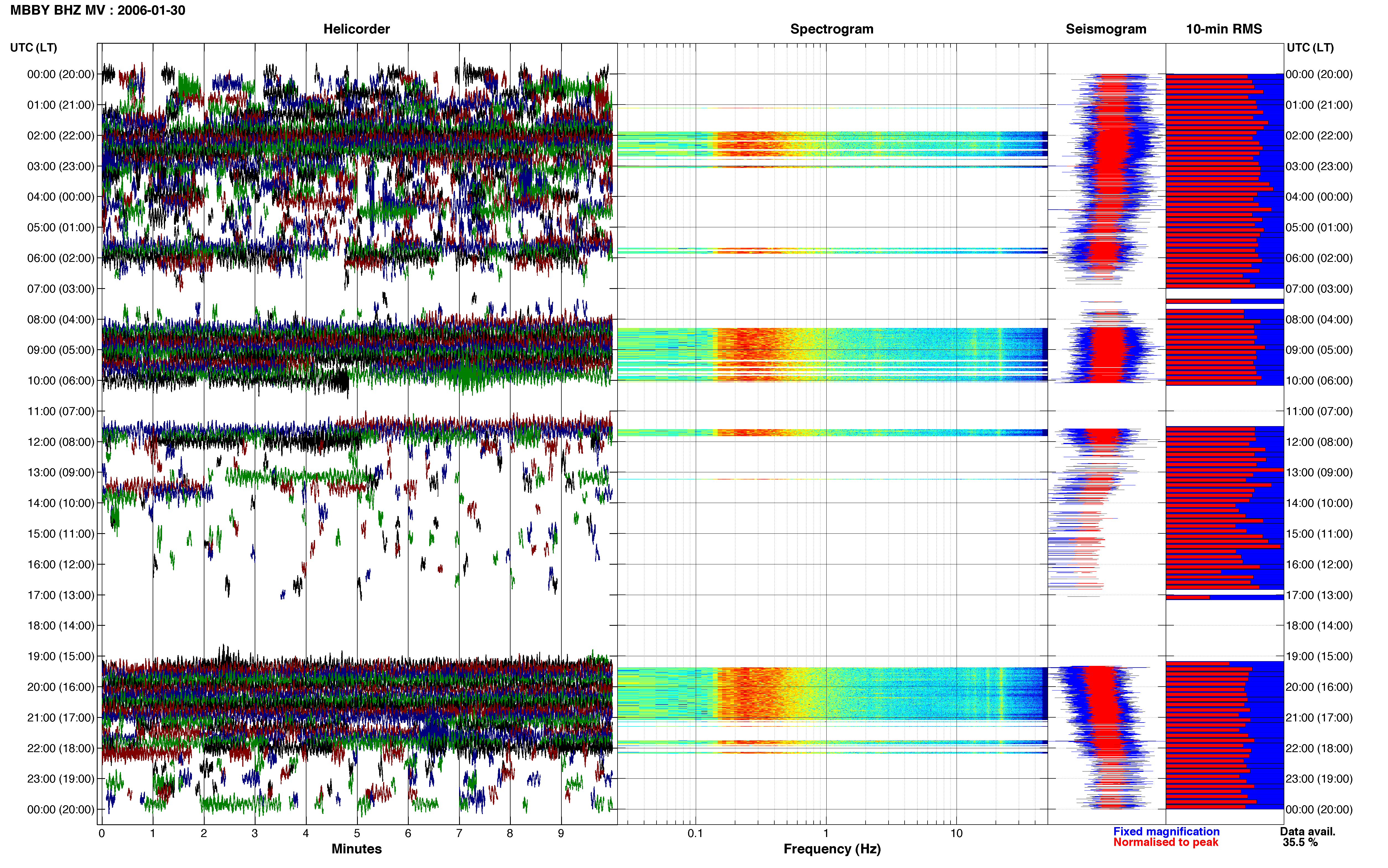The image size is (1388, 868).
Task: Click the left 07:00 (03:00) time label
Action: (x=61, y=289)
